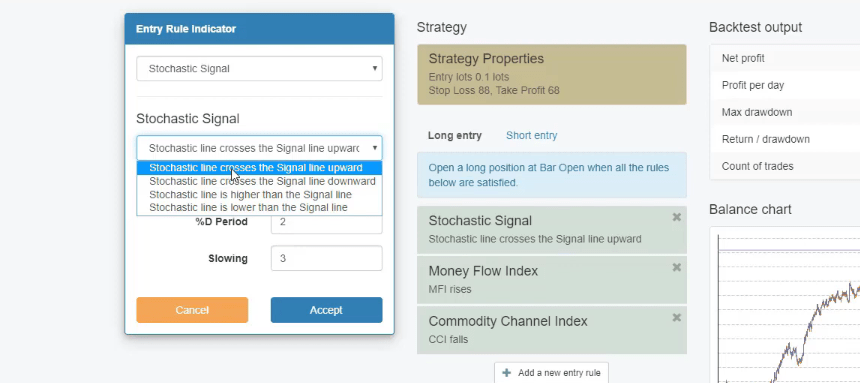860x383 pixels.
Task: Open the Stochastic Signal indicator dropdown
Action: point(259,69)
